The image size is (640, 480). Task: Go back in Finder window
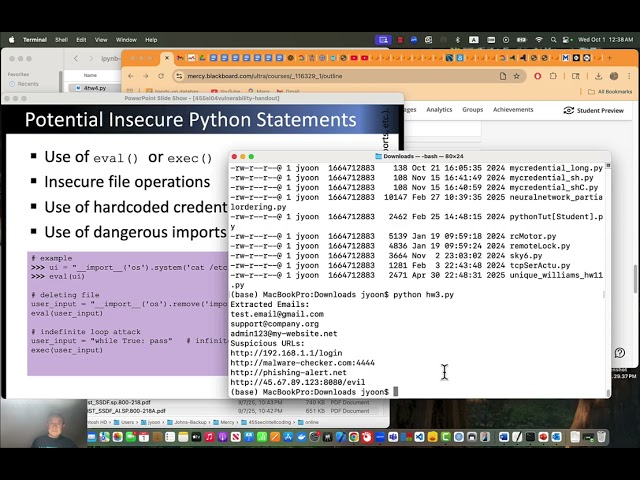tap(76, 58)
